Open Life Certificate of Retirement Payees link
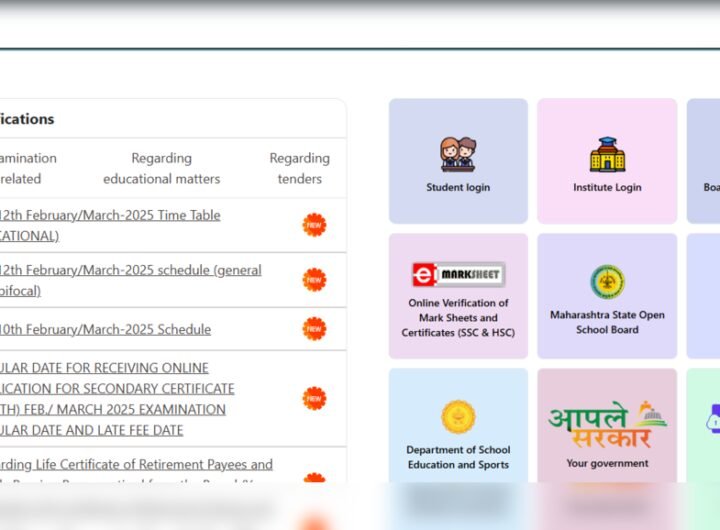The width and height of the screenshot is (720, 530). [135, 464]
